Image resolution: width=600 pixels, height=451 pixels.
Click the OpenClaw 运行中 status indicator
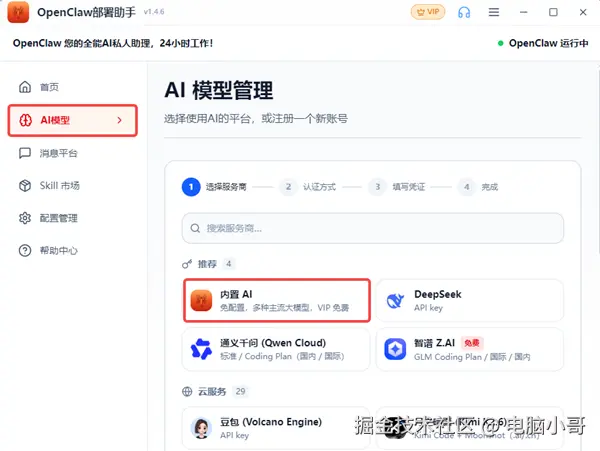coord(543,43)
